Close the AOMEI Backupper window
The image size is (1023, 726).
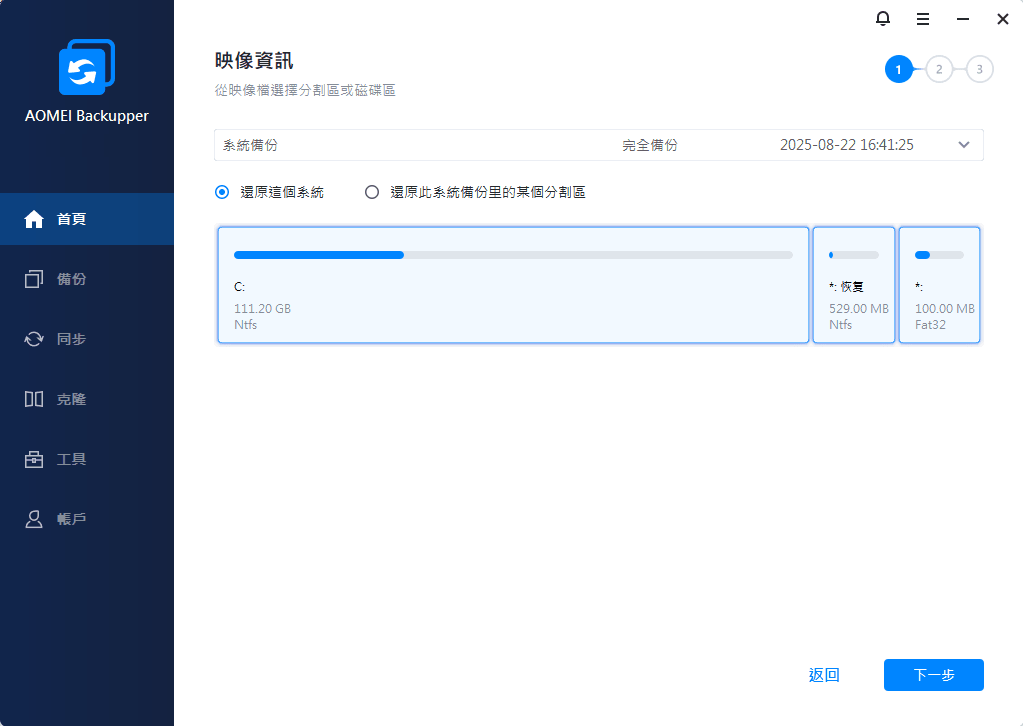pos(1003,20)
